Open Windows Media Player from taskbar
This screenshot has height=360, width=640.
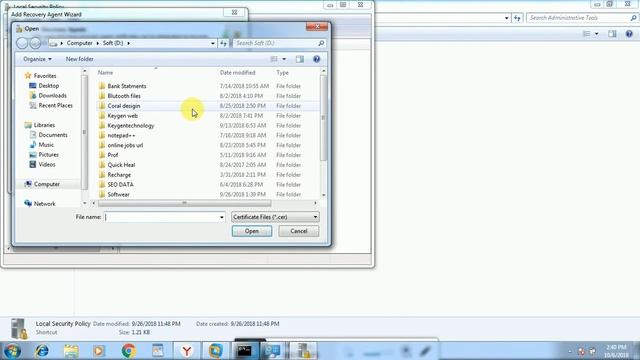99,351
